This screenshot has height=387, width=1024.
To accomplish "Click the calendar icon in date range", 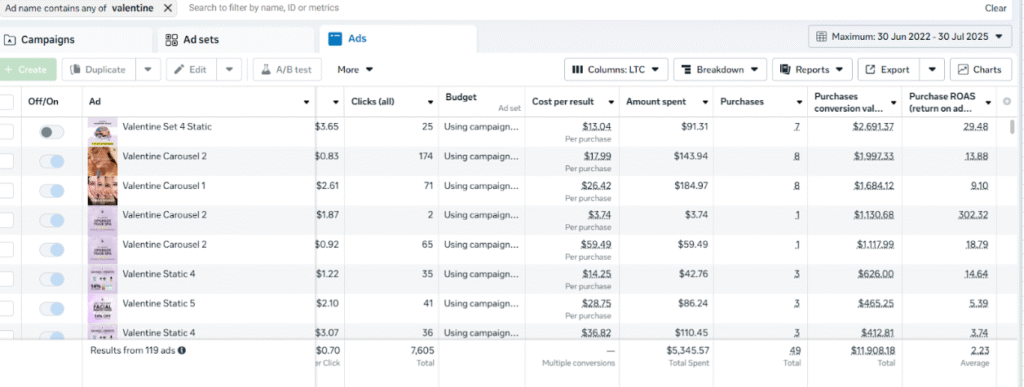I will coord(822,37).
